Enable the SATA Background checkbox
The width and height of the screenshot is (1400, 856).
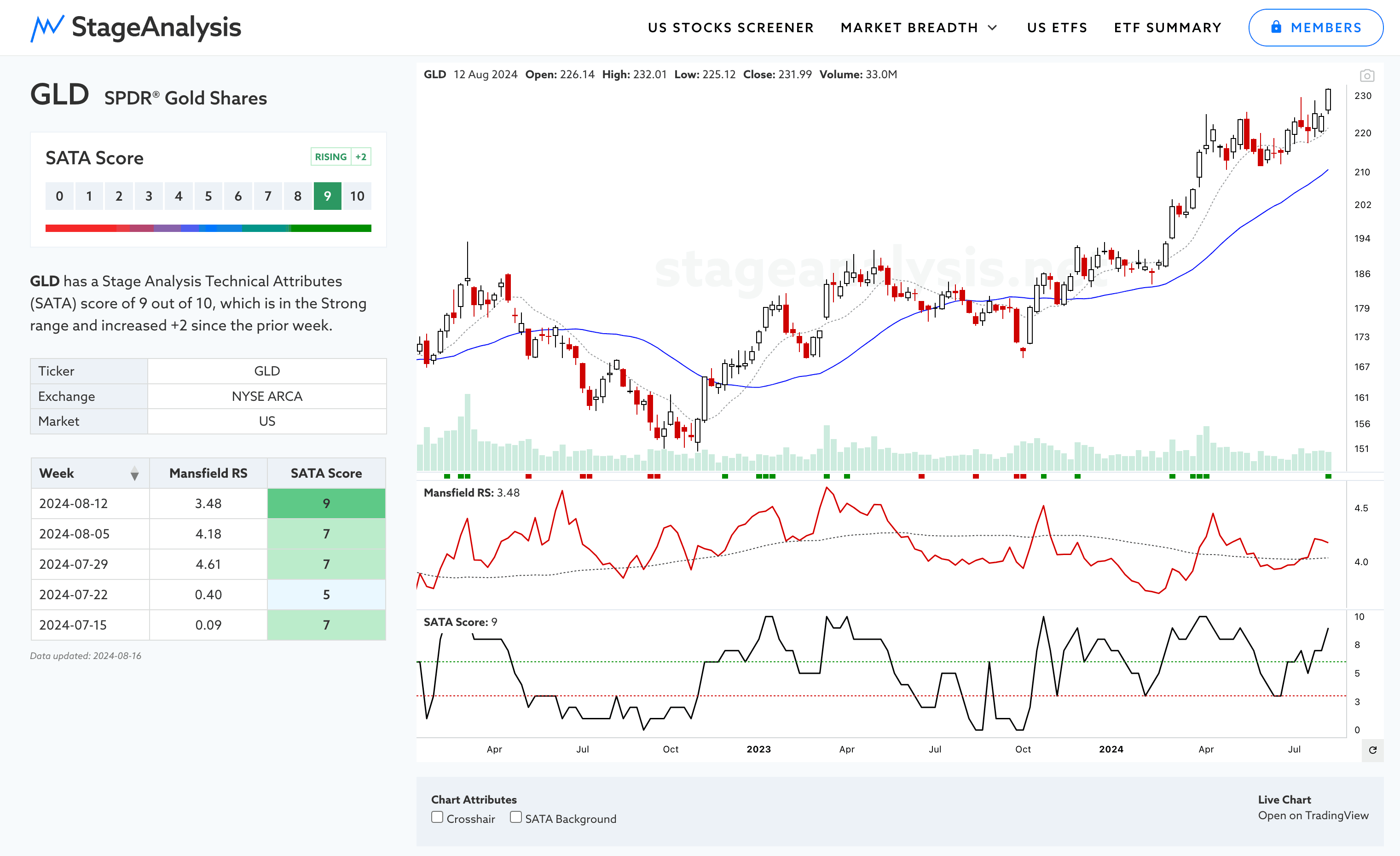515,817
